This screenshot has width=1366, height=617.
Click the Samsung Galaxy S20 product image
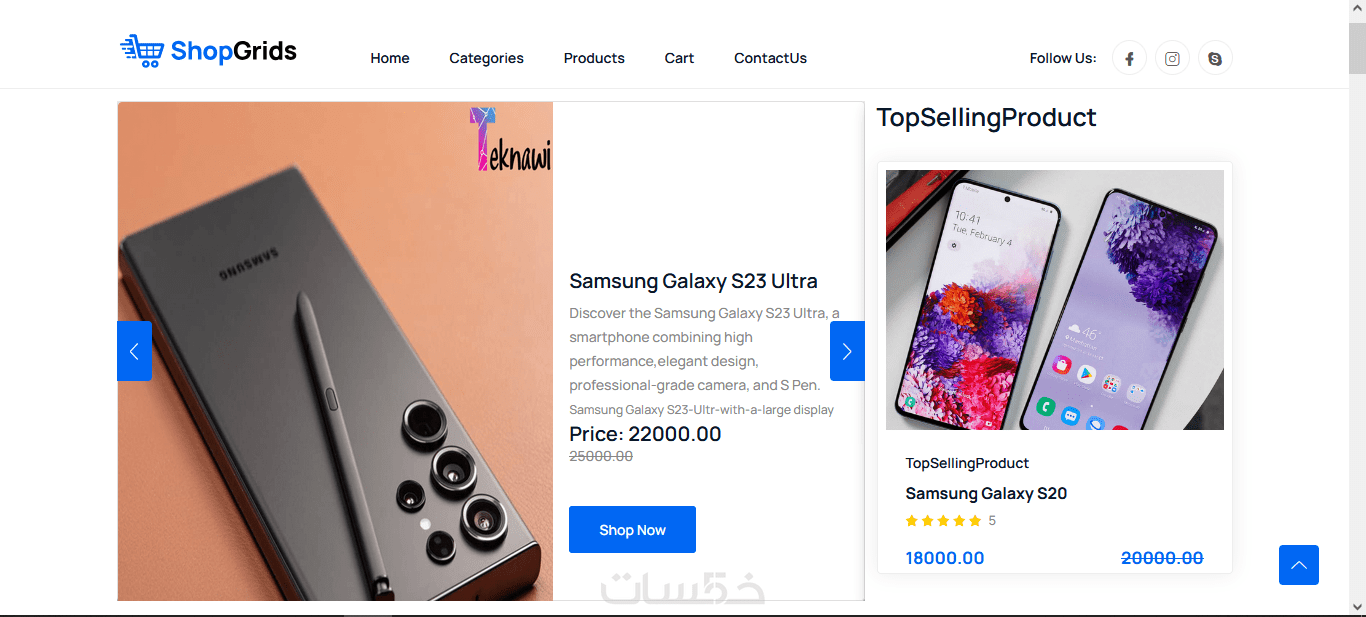(1054, 300)
